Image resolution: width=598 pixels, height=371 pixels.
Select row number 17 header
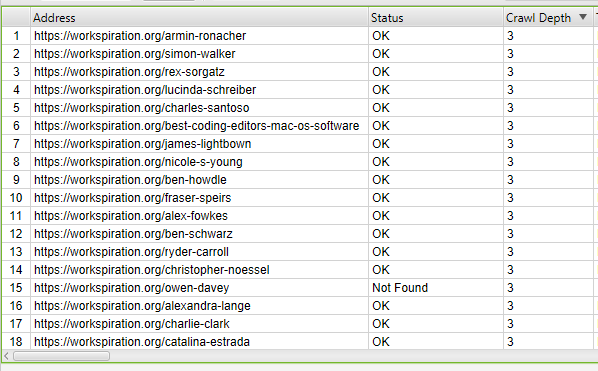[16, 324]
